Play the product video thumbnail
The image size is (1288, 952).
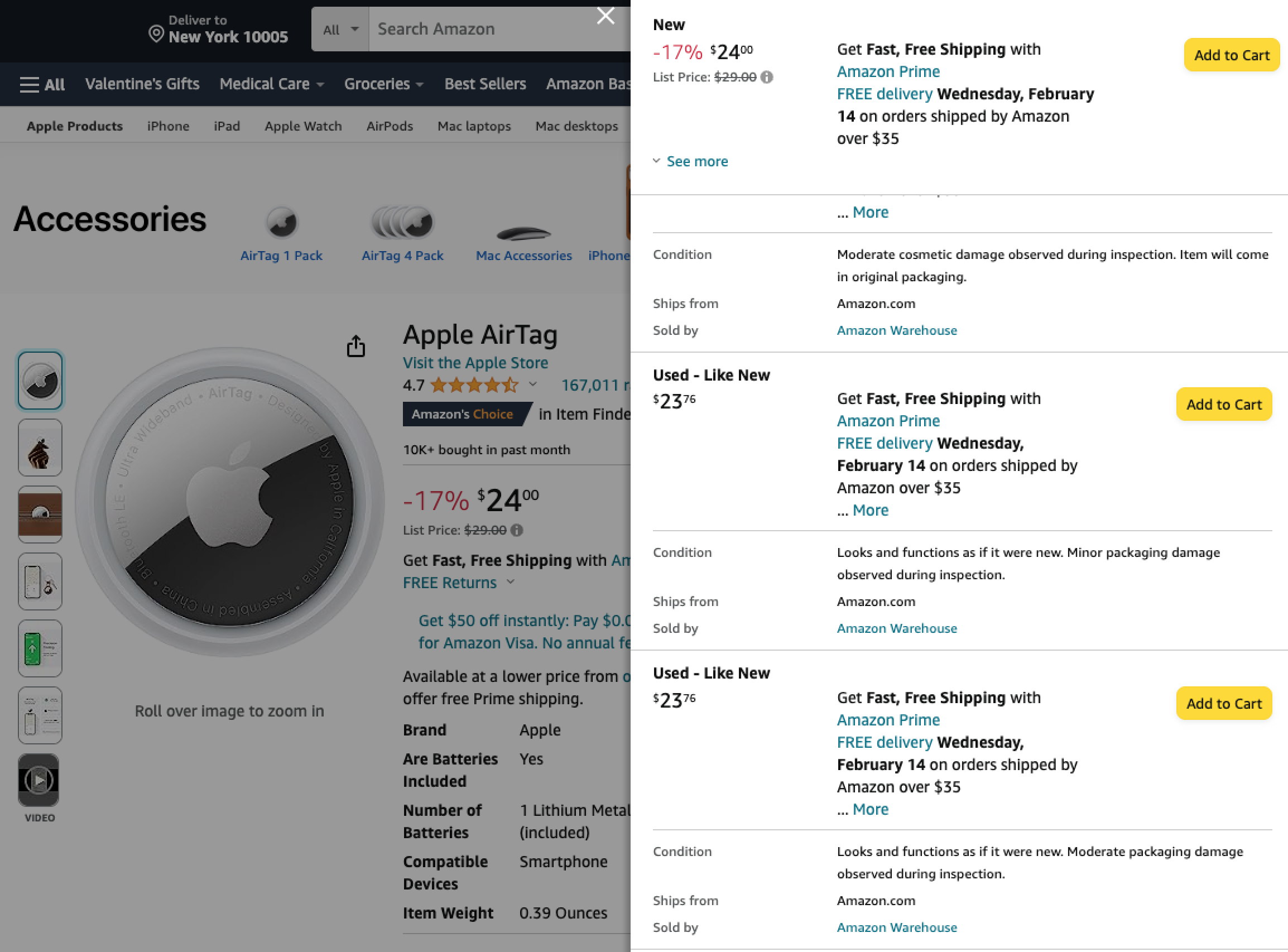tap(39, 780)
